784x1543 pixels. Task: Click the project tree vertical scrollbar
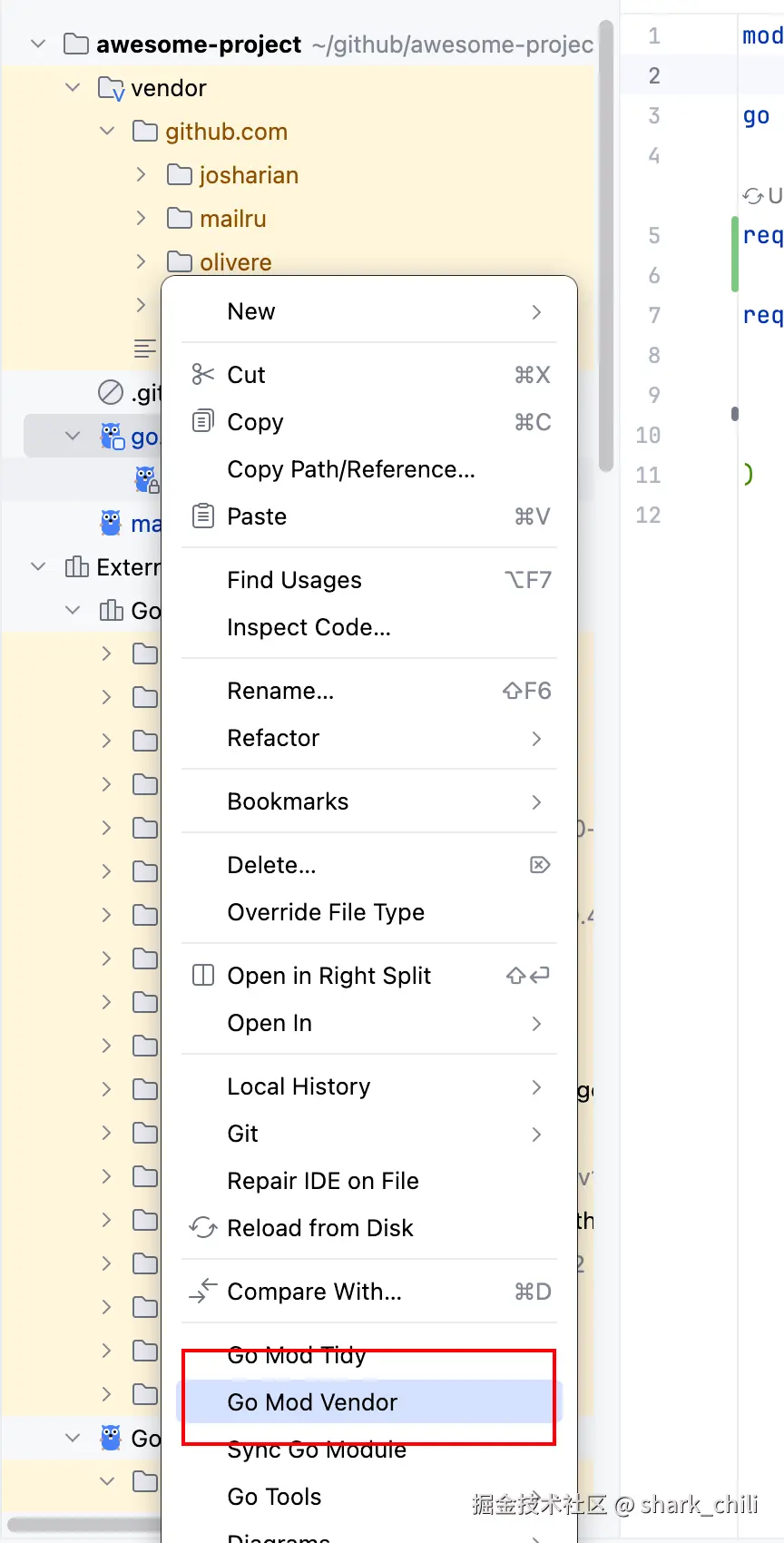606,245
